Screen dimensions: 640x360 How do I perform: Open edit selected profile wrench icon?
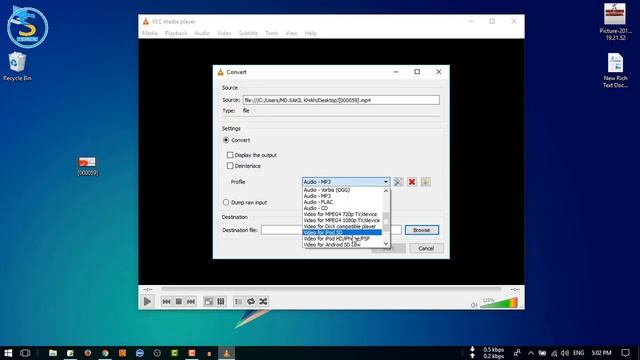(398, 182)
